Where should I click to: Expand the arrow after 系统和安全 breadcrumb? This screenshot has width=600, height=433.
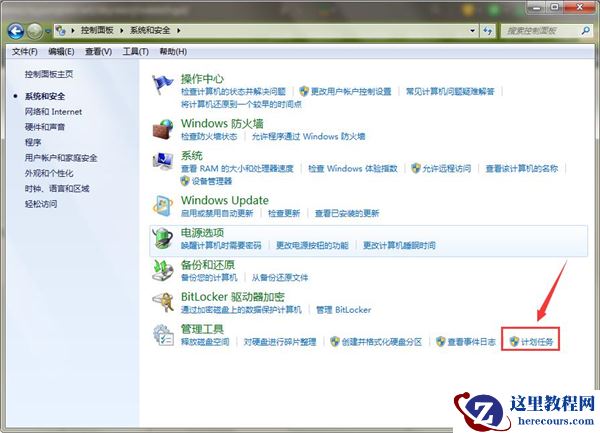click(x=178, y=30)
